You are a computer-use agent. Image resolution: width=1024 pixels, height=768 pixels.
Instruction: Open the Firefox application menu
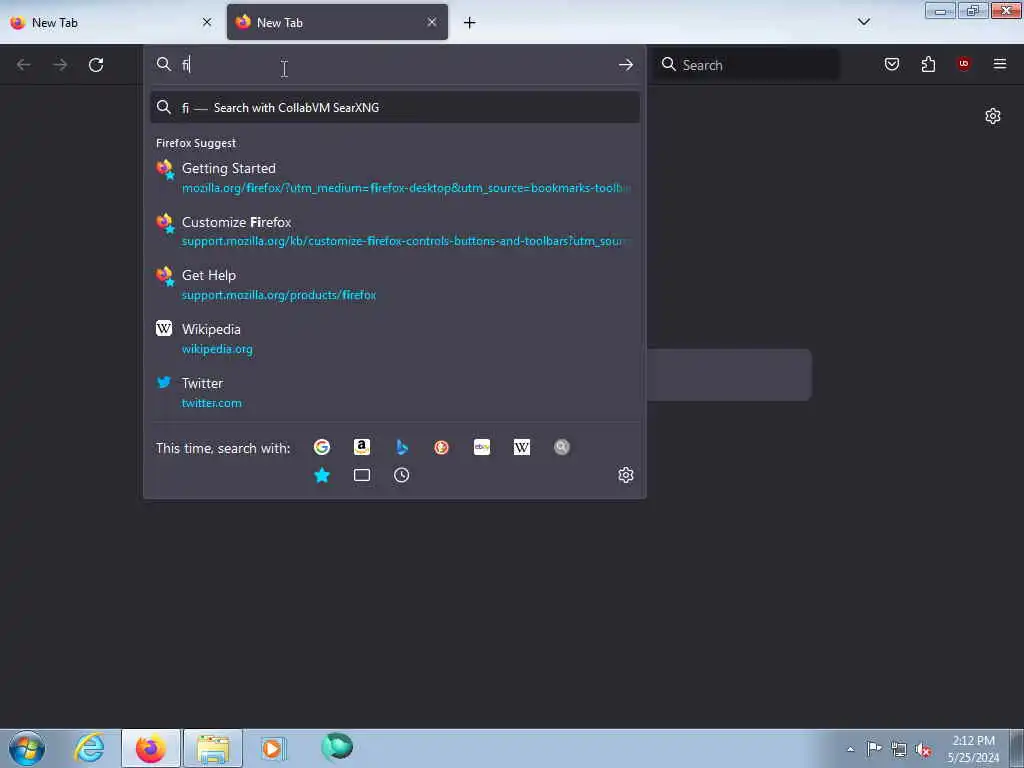point(1000,64)
